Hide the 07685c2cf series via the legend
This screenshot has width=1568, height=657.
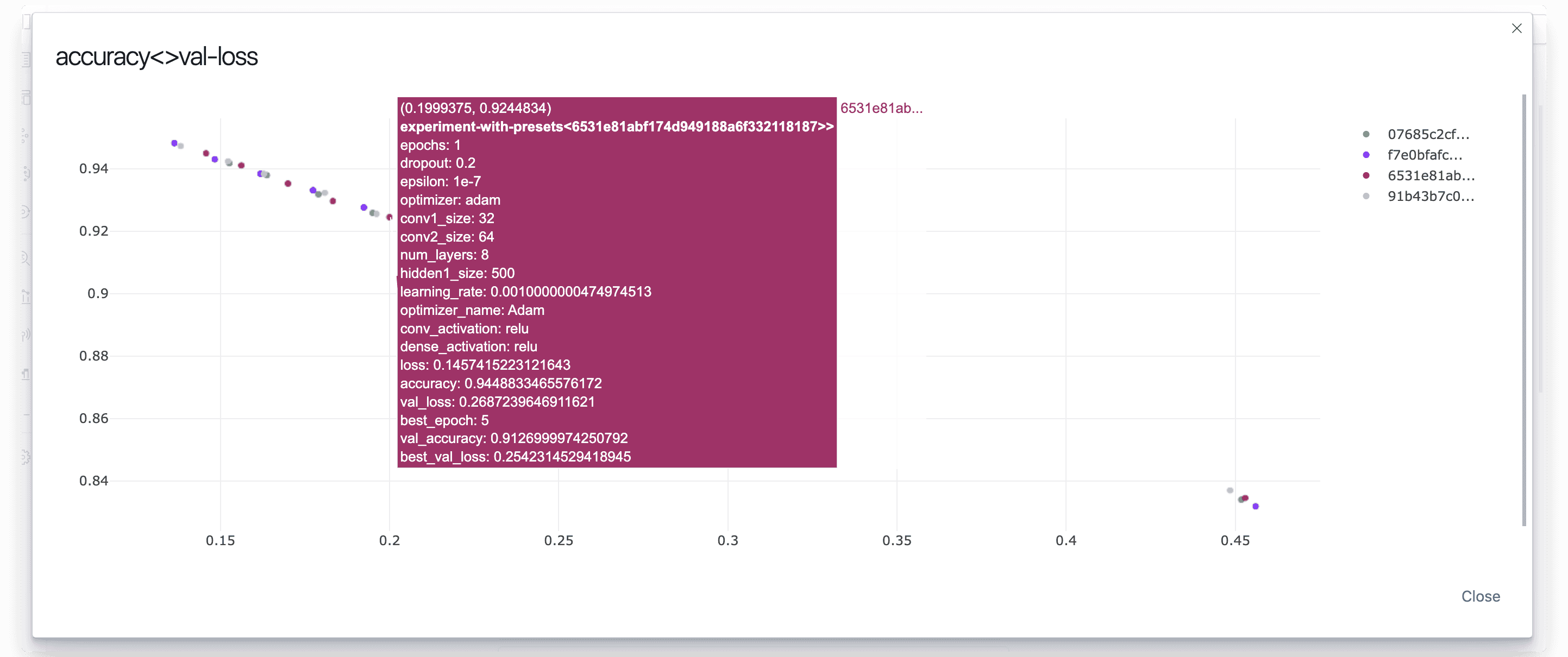pyautogui.click(x=1431, y=135)
